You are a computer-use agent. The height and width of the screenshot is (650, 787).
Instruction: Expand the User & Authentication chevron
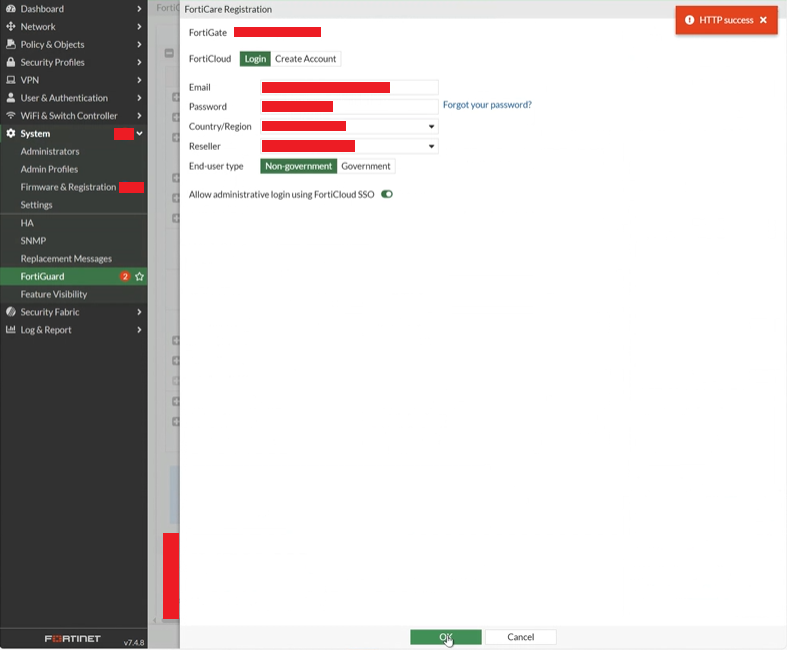pyautogui.click(x=139, y=98)
